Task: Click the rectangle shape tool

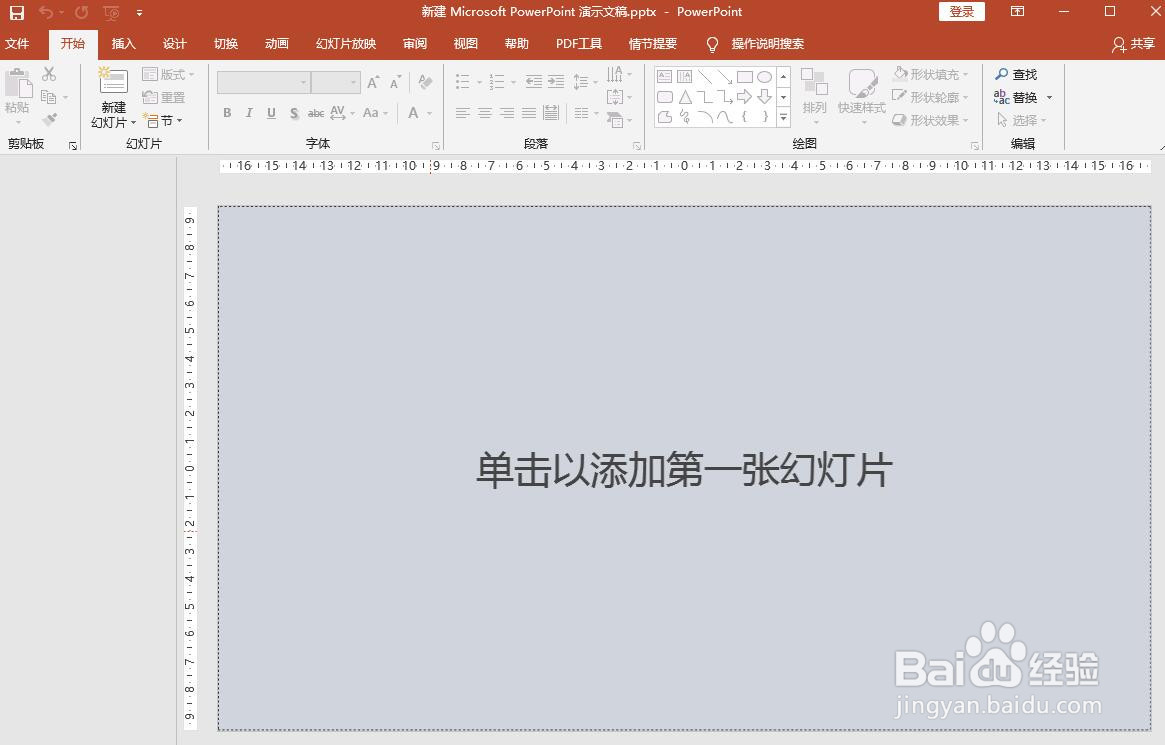Action: [x=745, y=77]
